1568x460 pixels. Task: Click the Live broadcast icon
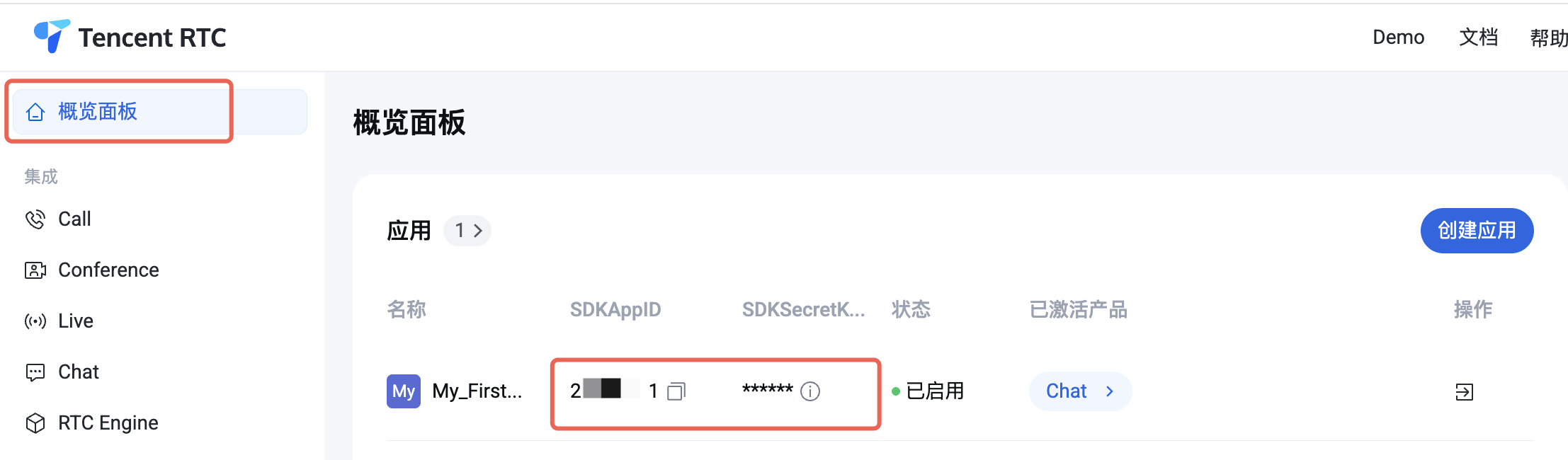[35, 321]
